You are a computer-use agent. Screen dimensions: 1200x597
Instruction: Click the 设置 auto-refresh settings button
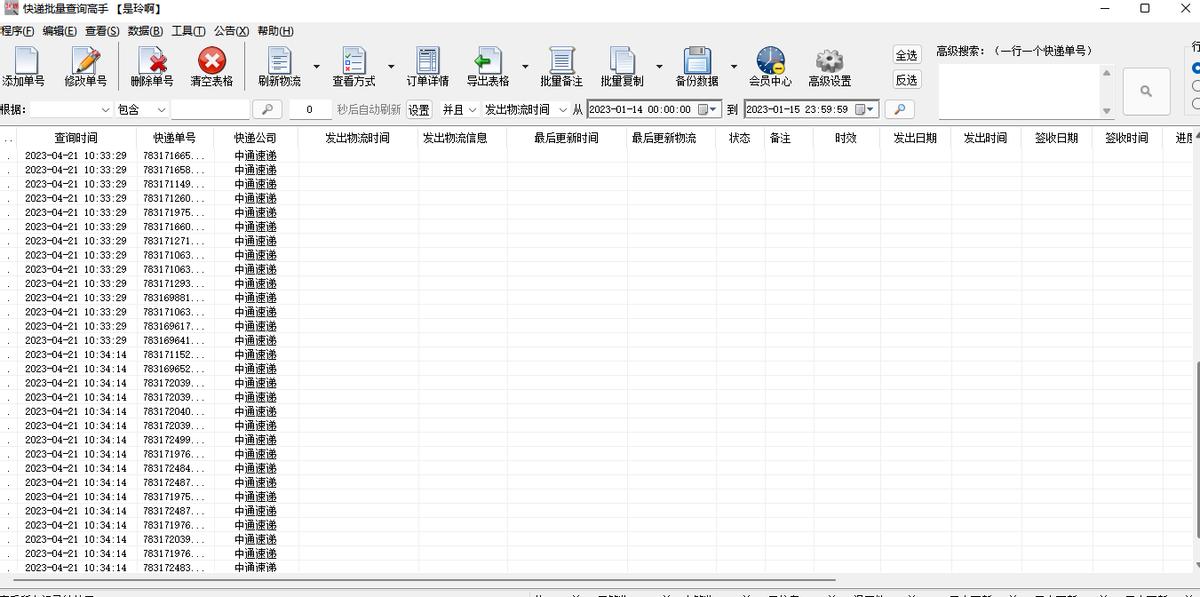(x=419, y=110)
